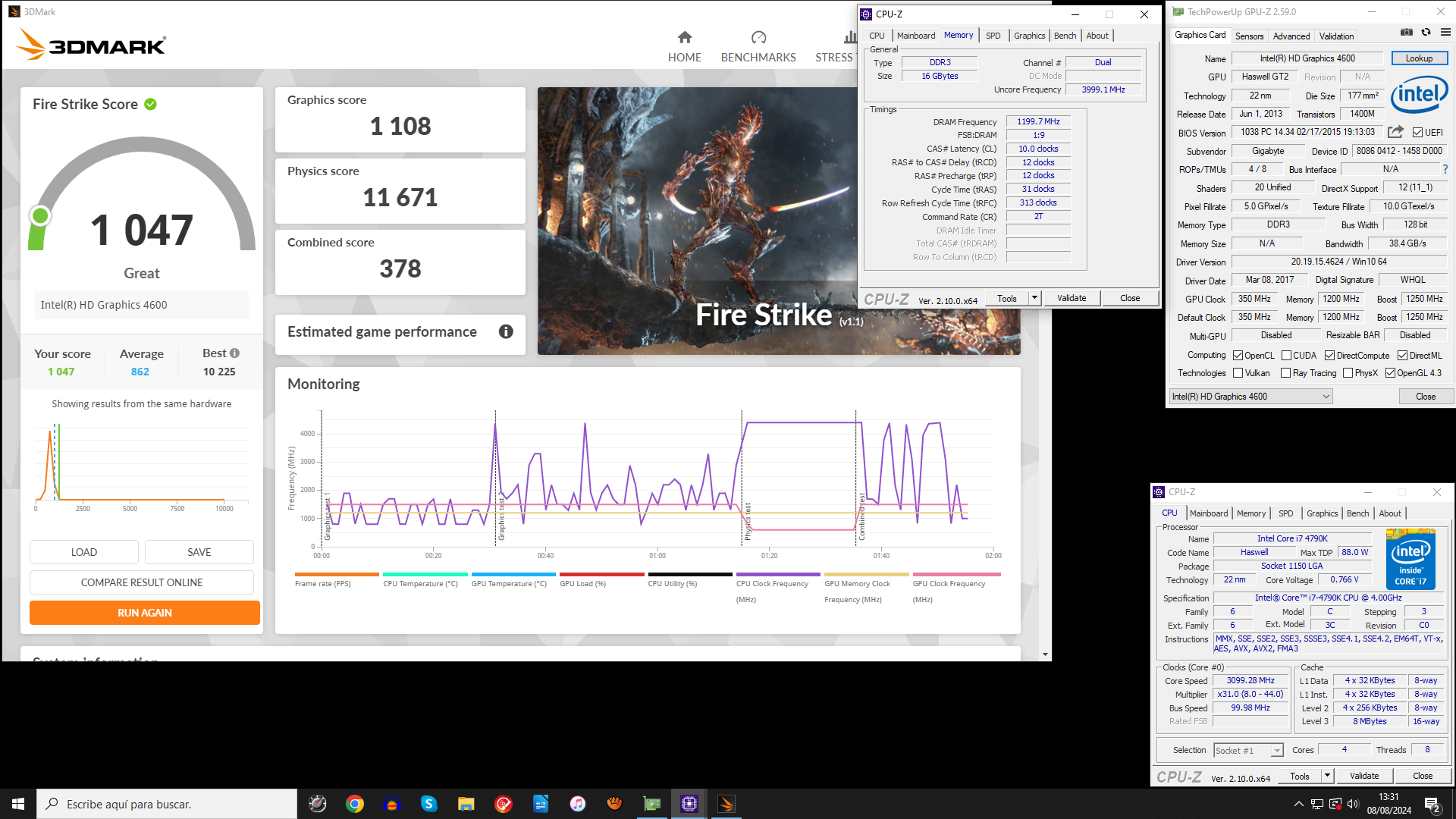Click Validate in the top CPU-Z window
Image resolution: width=1456 pixels, height=819 pixels.
(x=1072, y=298)
